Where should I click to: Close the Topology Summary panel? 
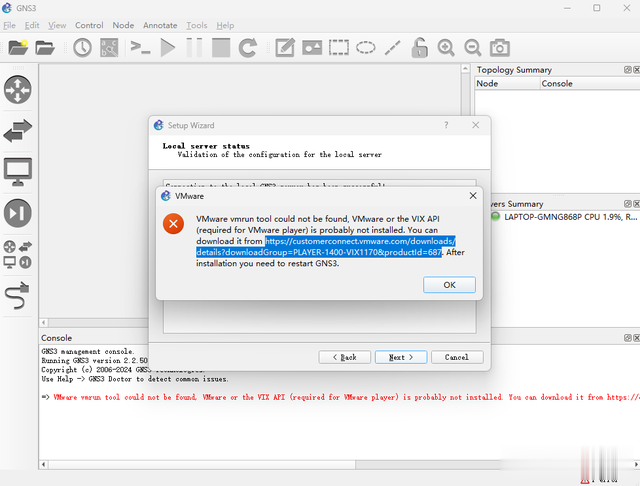coord(636,70)
